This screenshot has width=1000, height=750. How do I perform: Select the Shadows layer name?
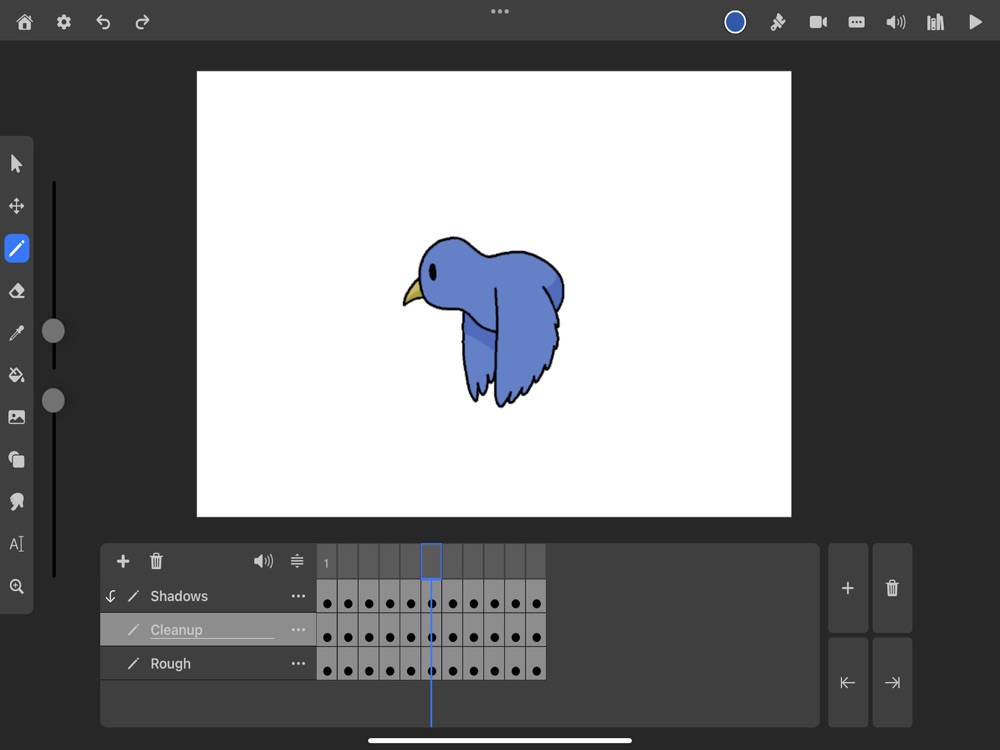point(179,596)
